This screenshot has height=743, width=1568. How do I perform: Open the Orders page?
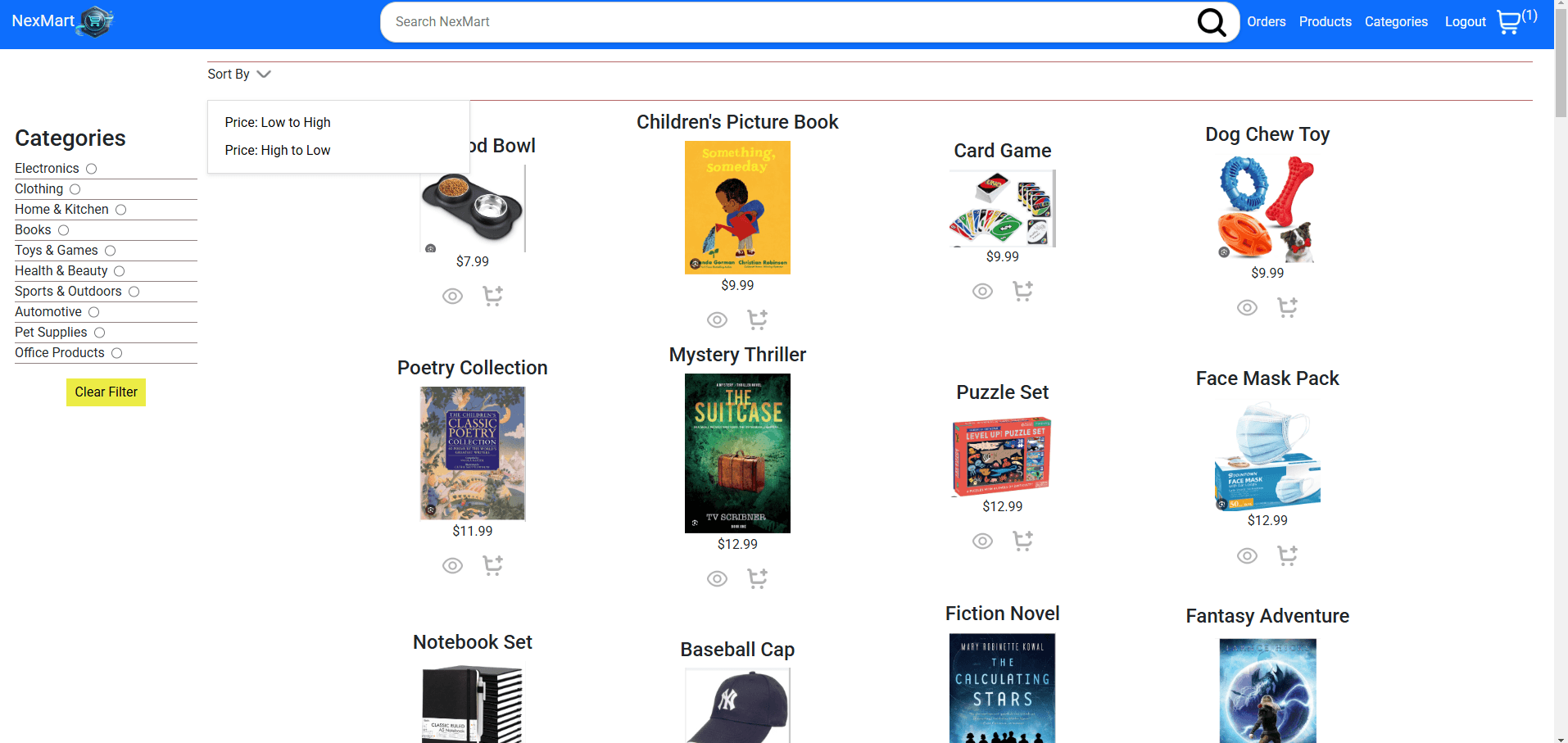tap(1266, 22)
